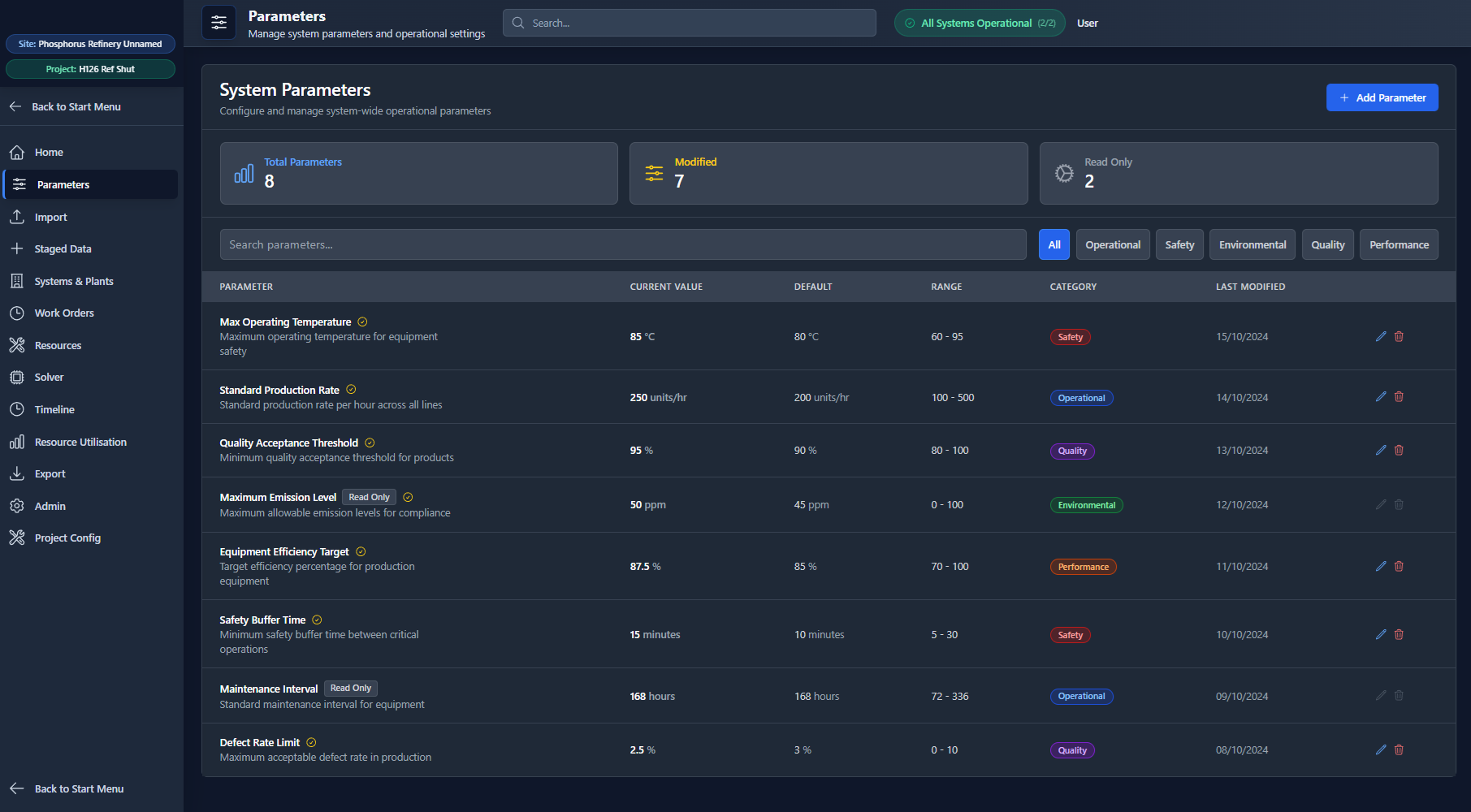Image resolution: width=1471 pixels, height=812 pixels.
Task: Click trash icon for Defect Rate Limit
Action: coord(1399,749)
